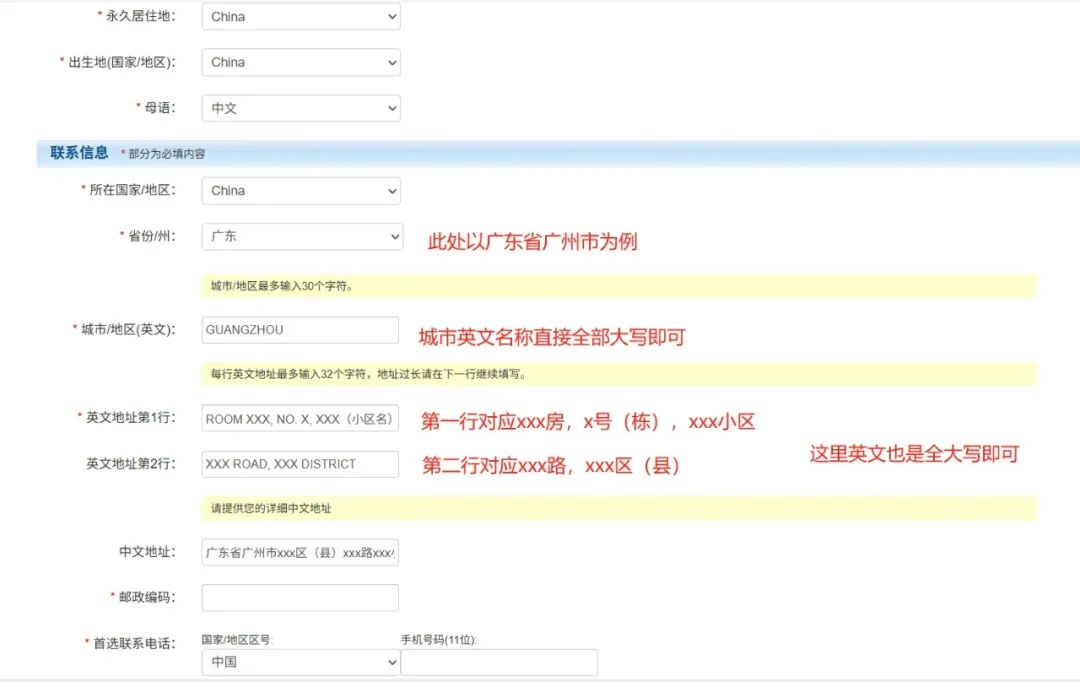Click the 城市/地区最多输入30个字符 hint
The image size is (1080, 682).
282,286
